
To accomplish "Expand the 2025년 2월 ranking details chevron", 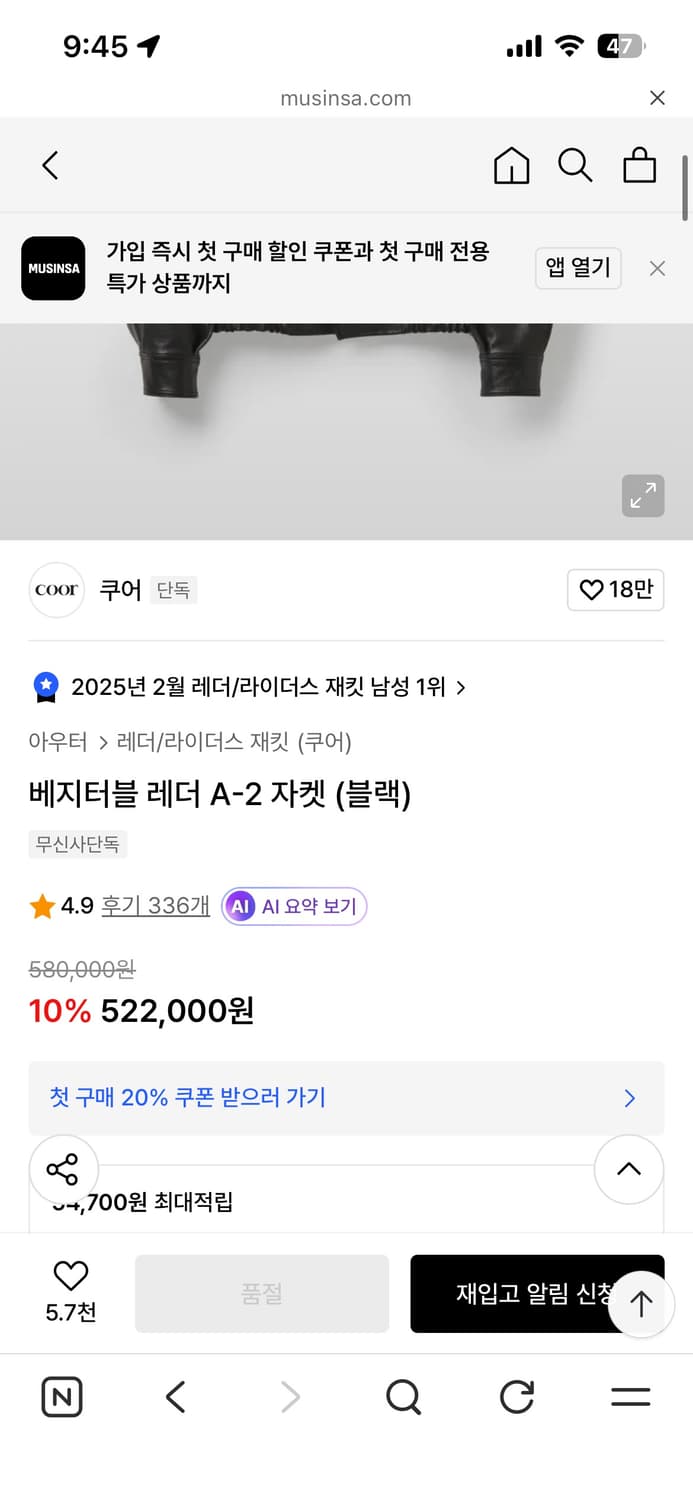I will tap(459, 687).
